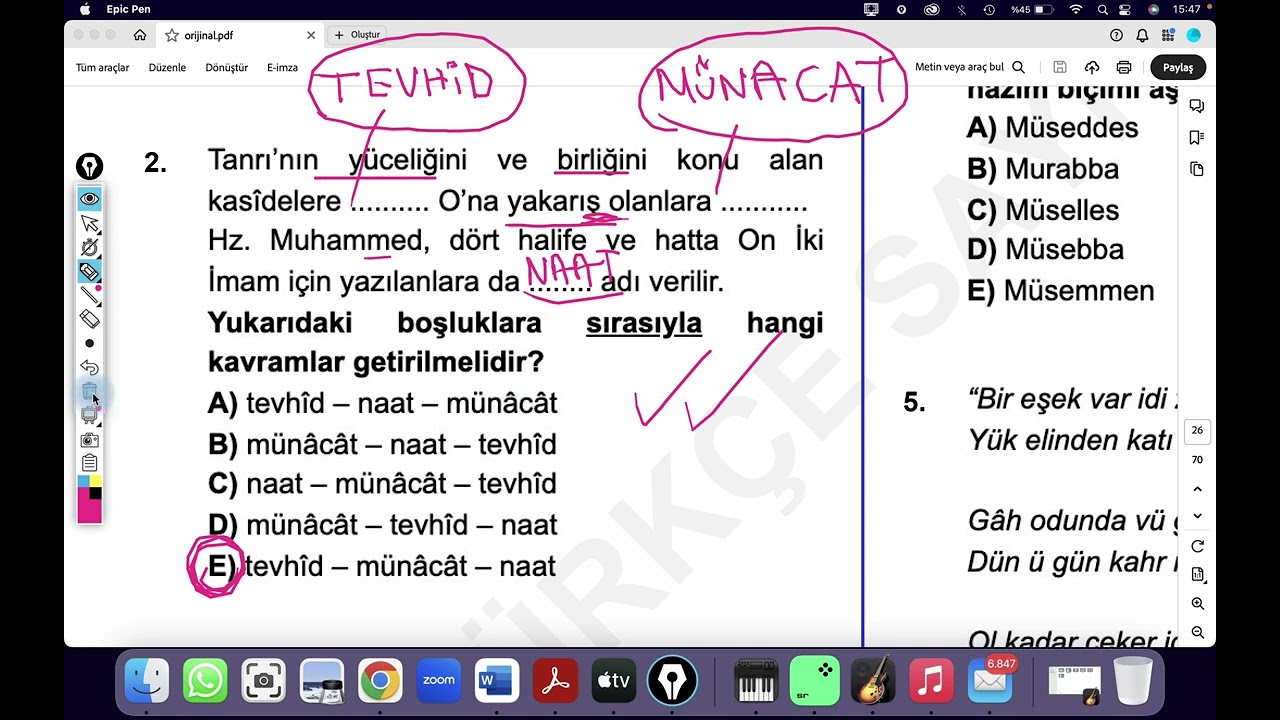Open Mail with 6.847 badge

[x=990, y=682]
